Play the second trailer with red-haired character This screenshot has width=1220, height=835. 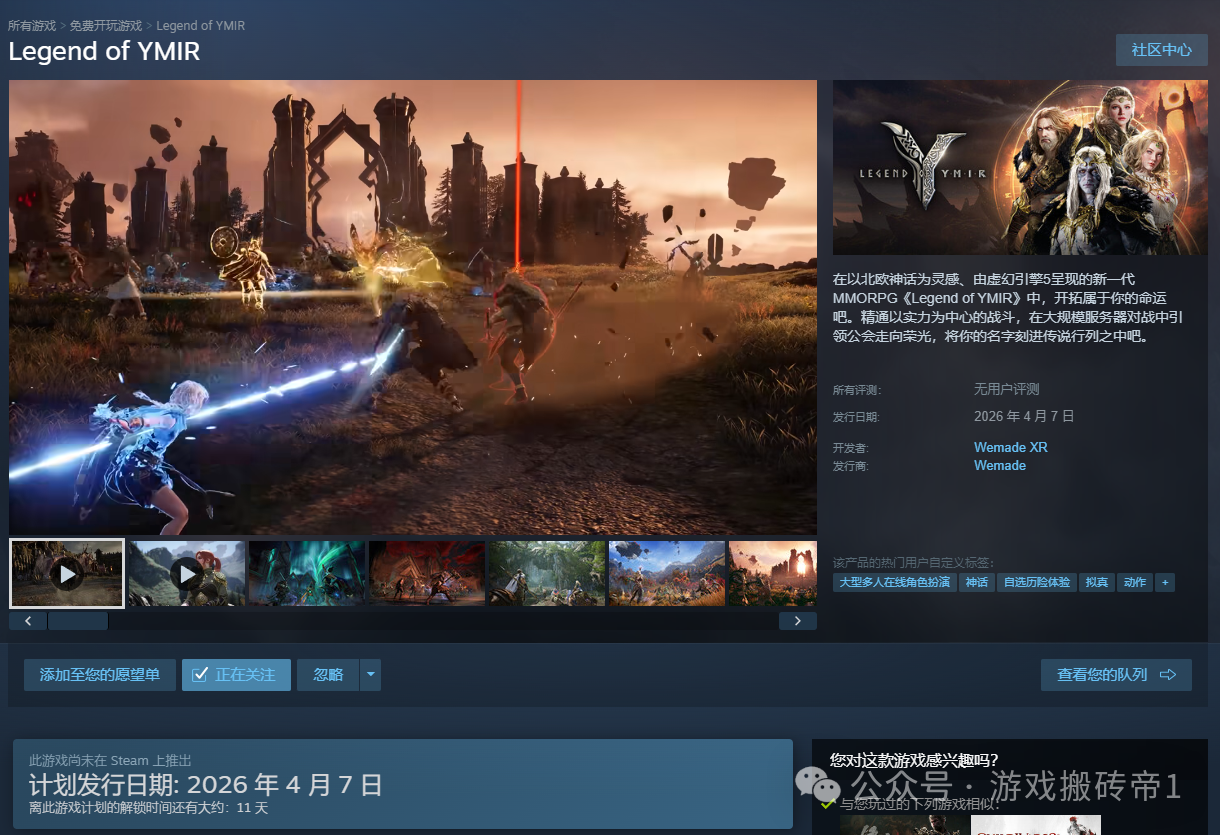click(187, 574)
